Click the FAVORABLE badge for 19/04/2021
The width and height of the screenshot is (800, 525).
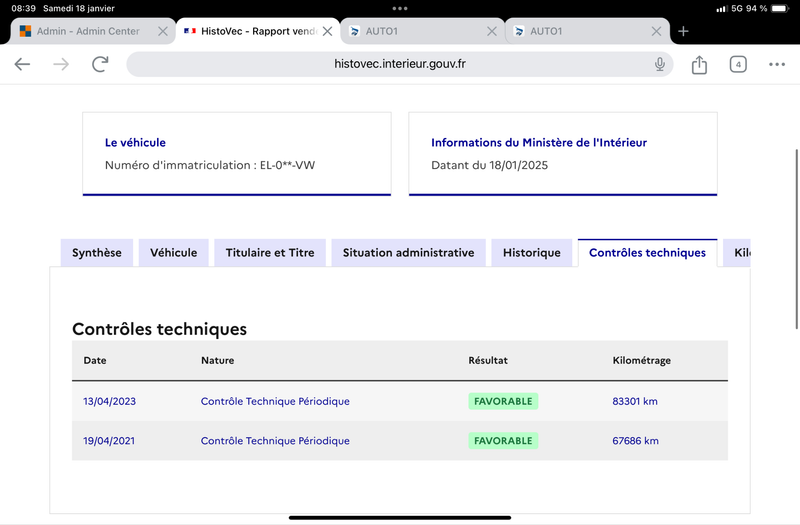pos(503,441)
